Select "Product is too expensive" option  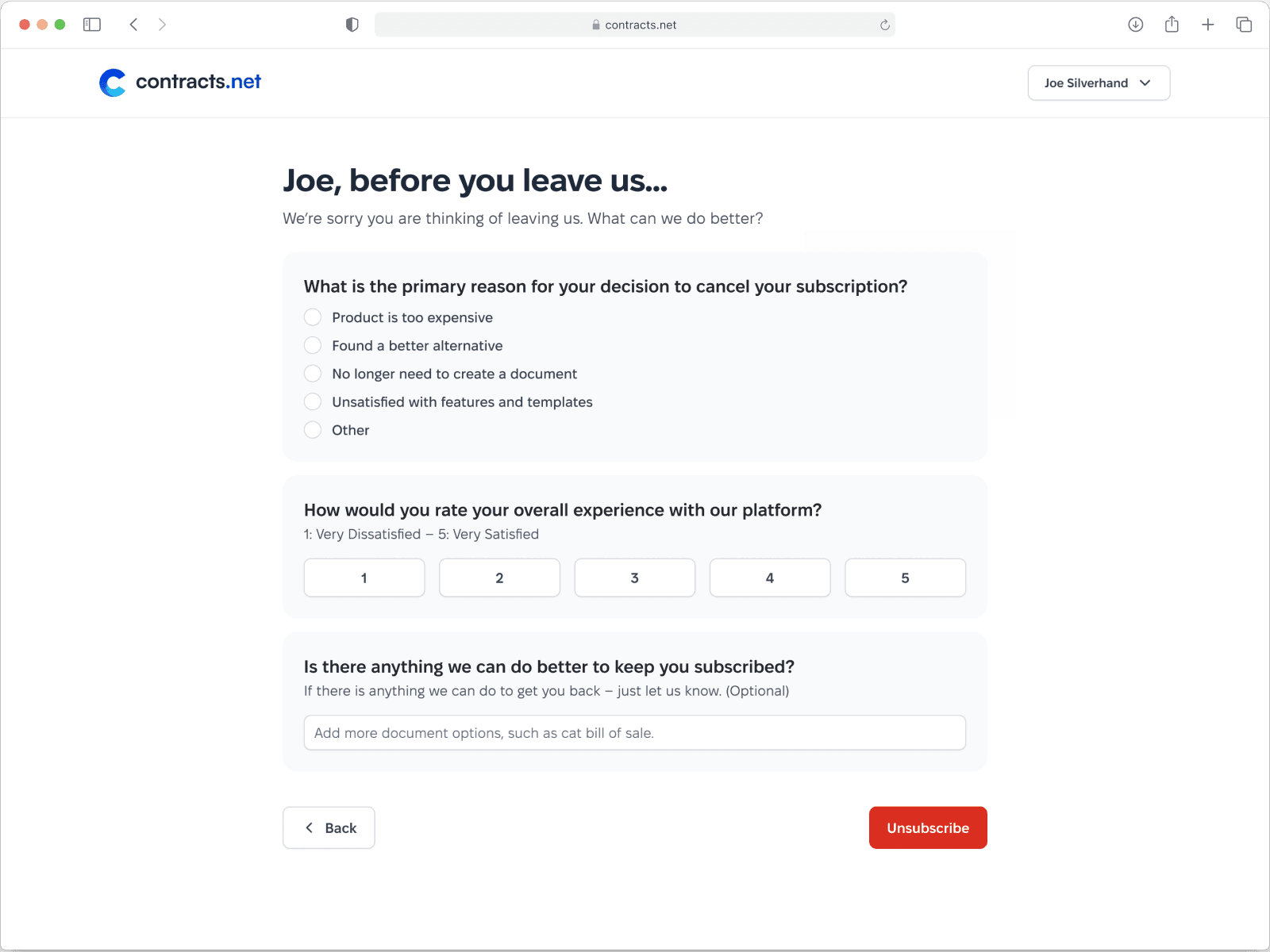click(313, 317)
